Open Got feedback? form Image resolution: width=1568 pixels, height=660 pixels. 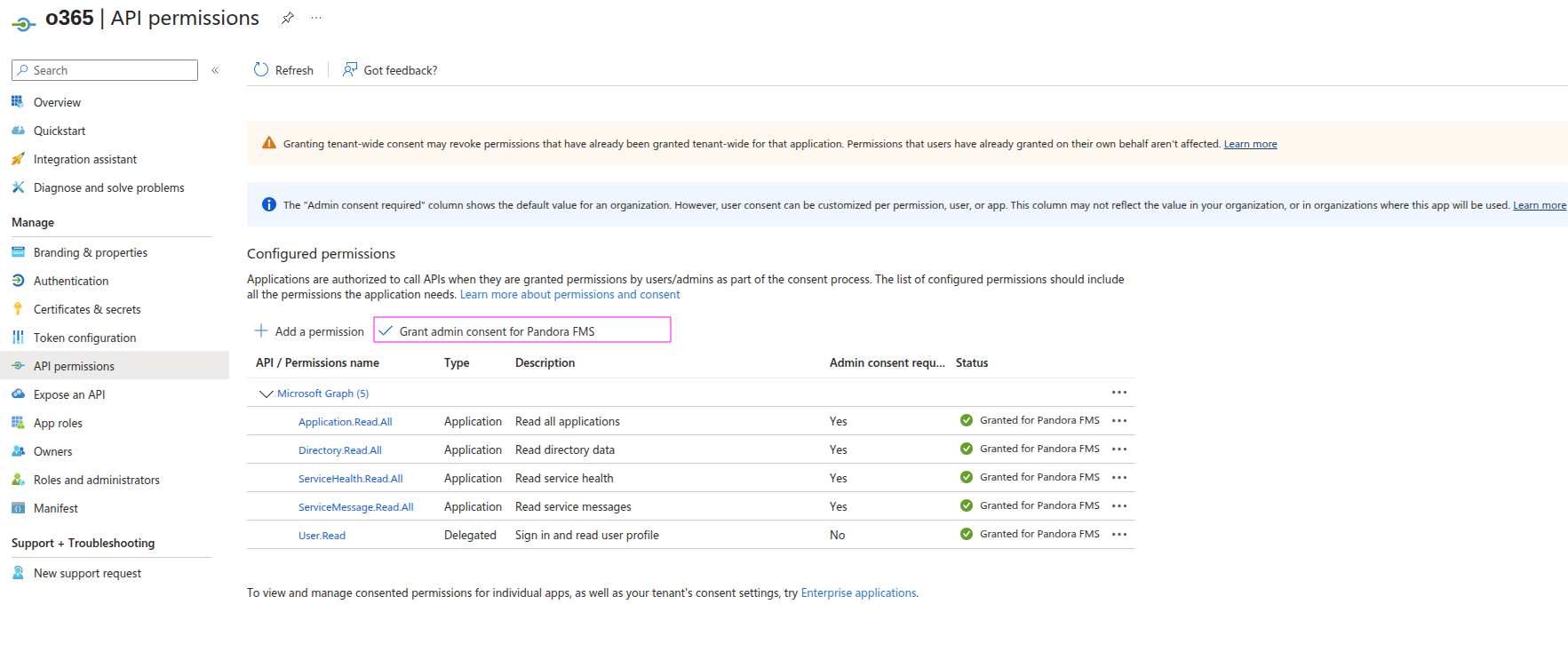click(x=390, y=70)
